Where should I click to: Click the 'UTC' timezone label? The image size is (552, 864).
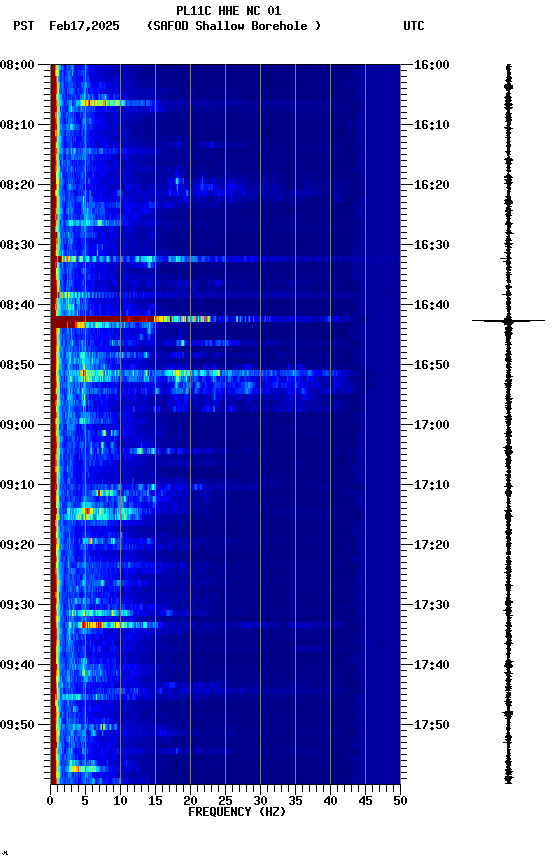[x=414, y=26]
